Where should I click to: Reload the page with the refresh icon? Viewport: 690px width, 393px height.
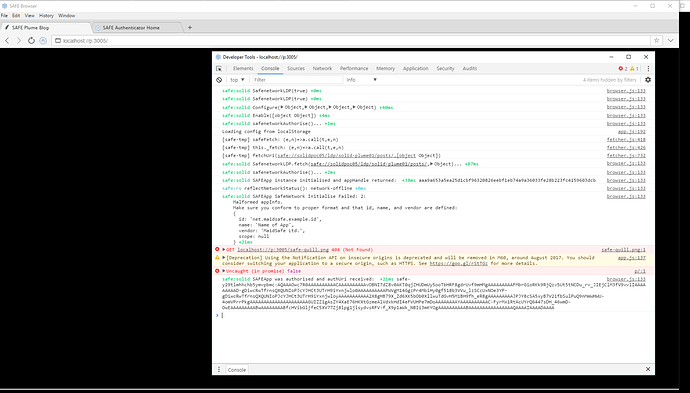pos(31,40)
